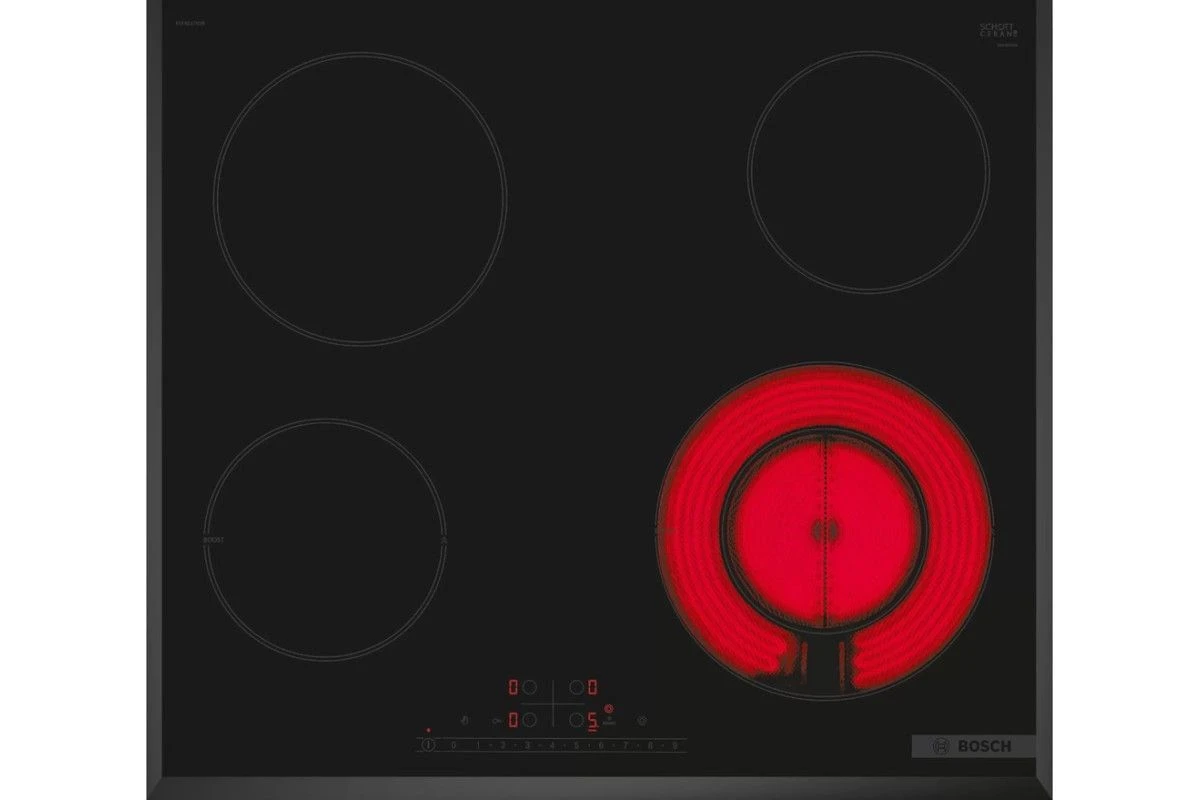This screenshot has width=1200, height=800.
Task: Set heat slider to level 2
Action: tap(502, 745)
